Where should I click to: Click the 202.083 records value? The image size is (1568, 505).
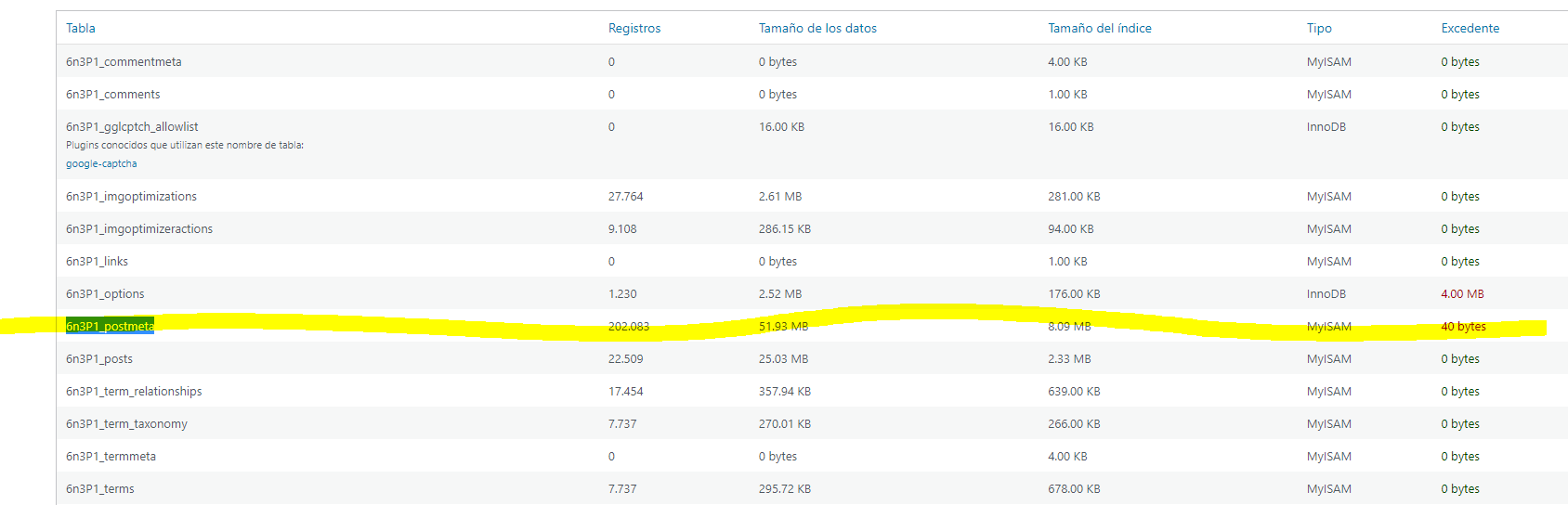point(629,327)
